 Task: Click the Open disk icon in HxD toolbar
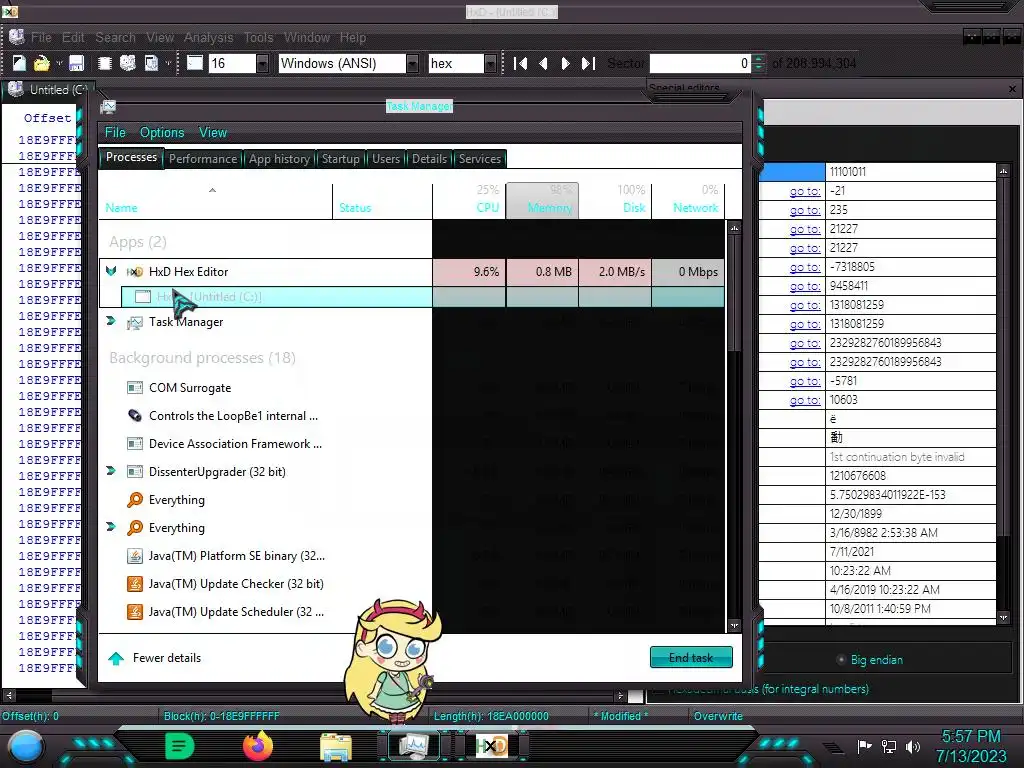tap(128, 63)
